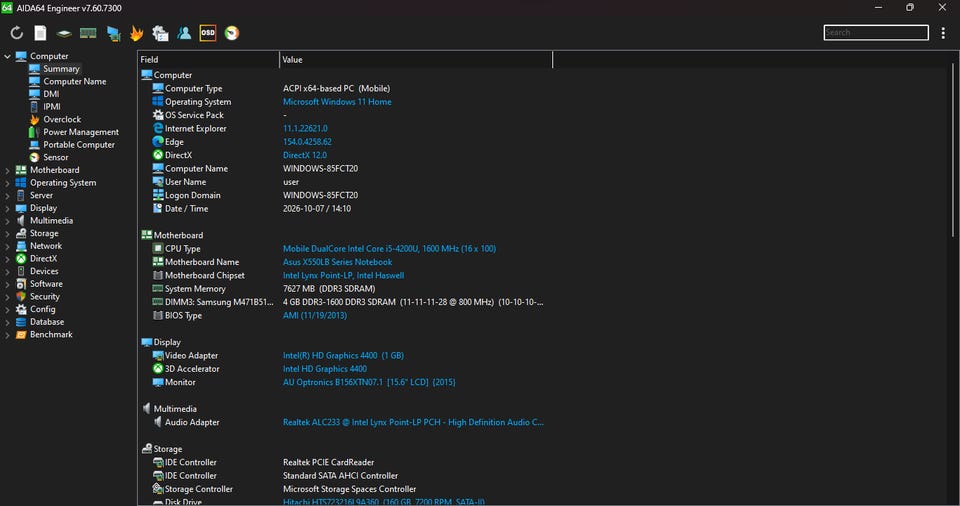This screenshot has width=960, height=506.
Task: Expand the Network tree node
Action: (x=7, y=246)
